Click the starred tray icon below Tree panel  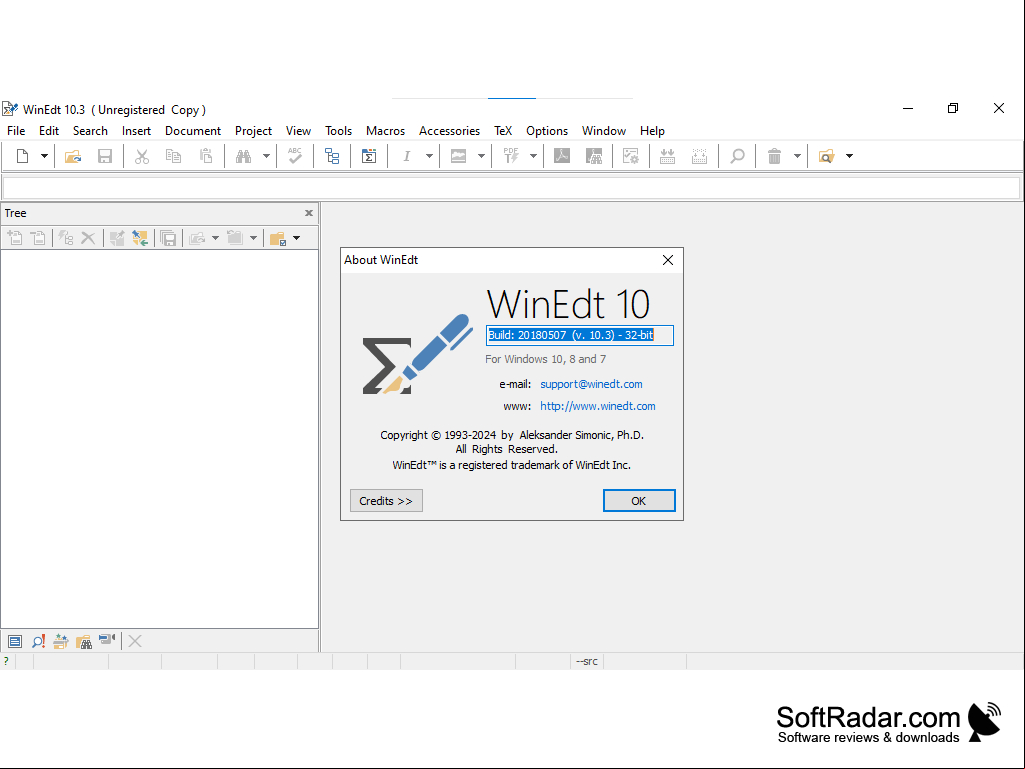tap(61, 641)
